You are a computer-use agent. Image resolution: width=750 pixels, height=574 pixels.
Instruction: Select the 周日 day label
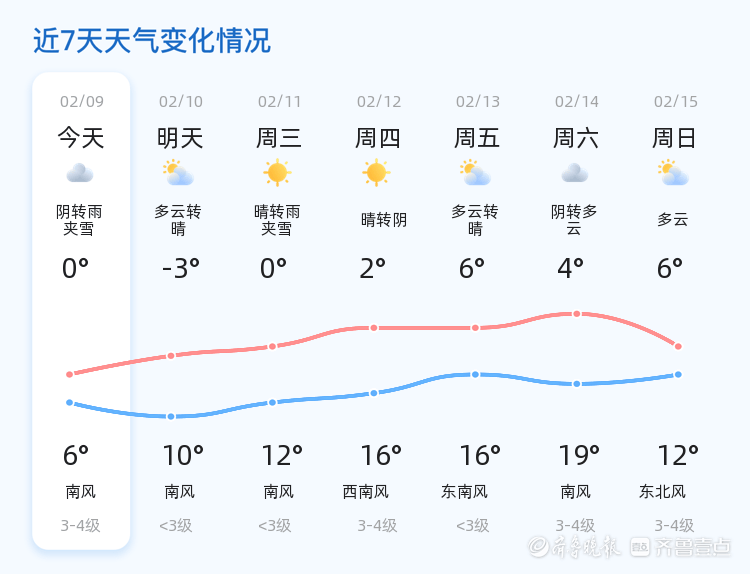(x=674, y=138)
